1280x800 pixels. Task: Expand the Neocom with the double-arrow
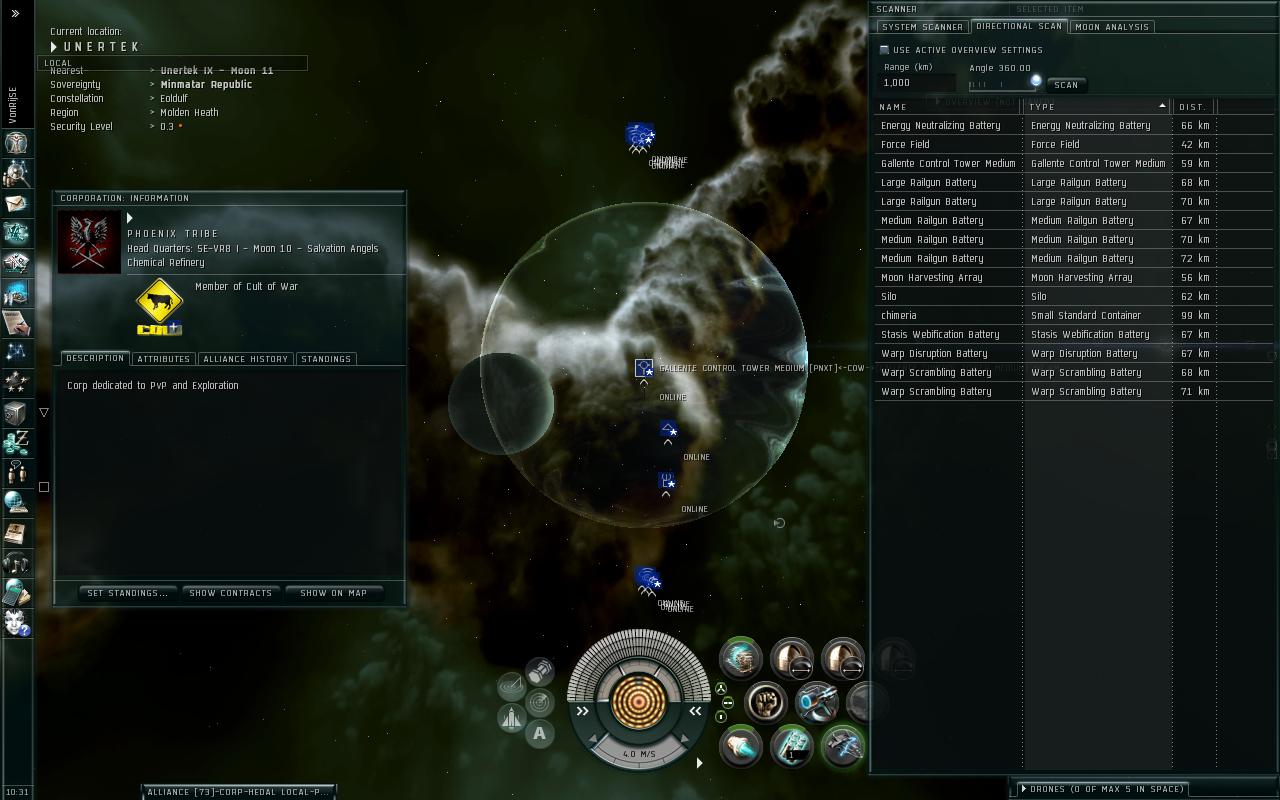click(x=15, y=13)
